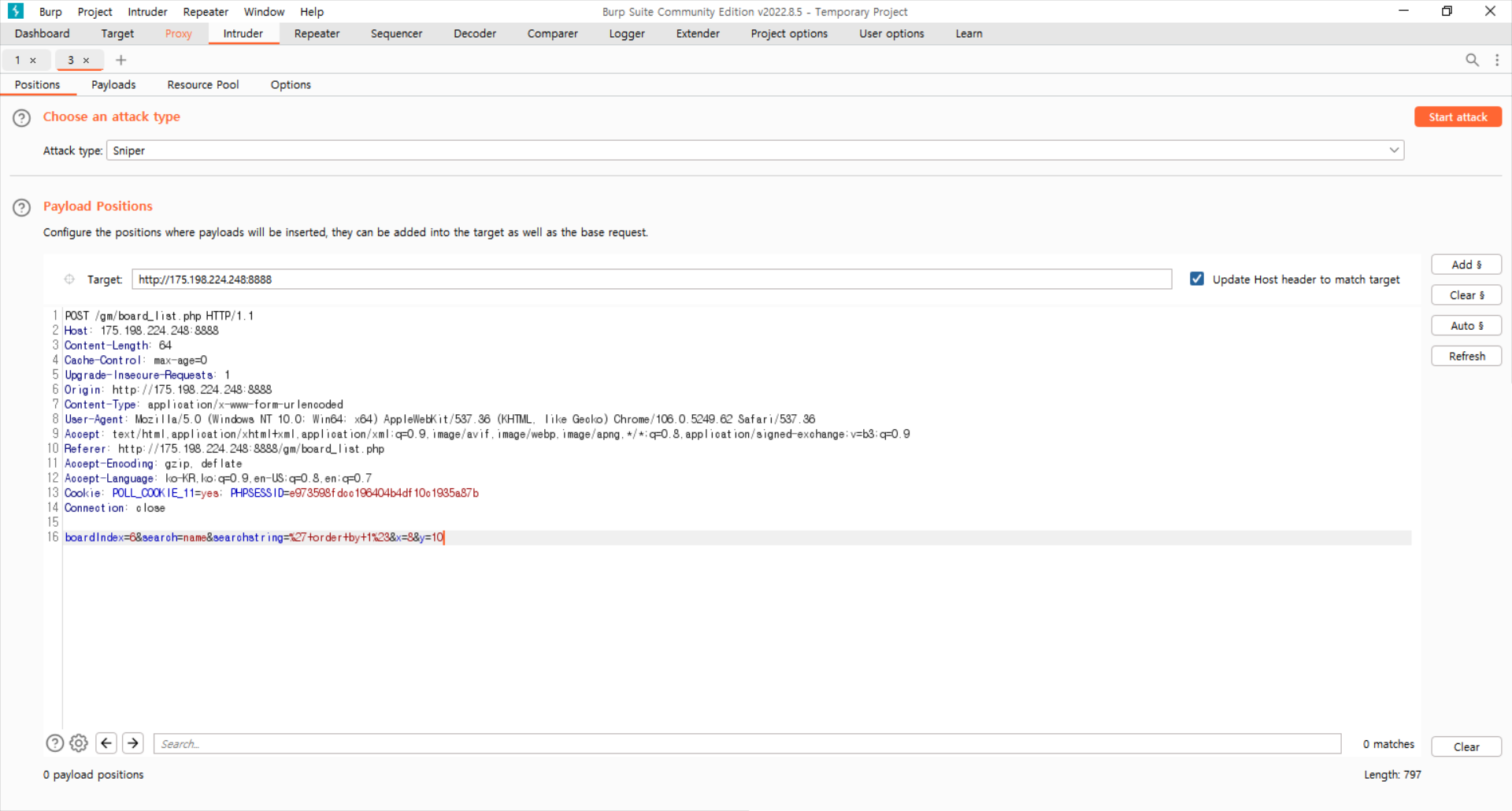Image resolution: width=1512 pixels, height=811 pixels.
Task: Go to previous search match arrow
Action: tap(106, 743)
